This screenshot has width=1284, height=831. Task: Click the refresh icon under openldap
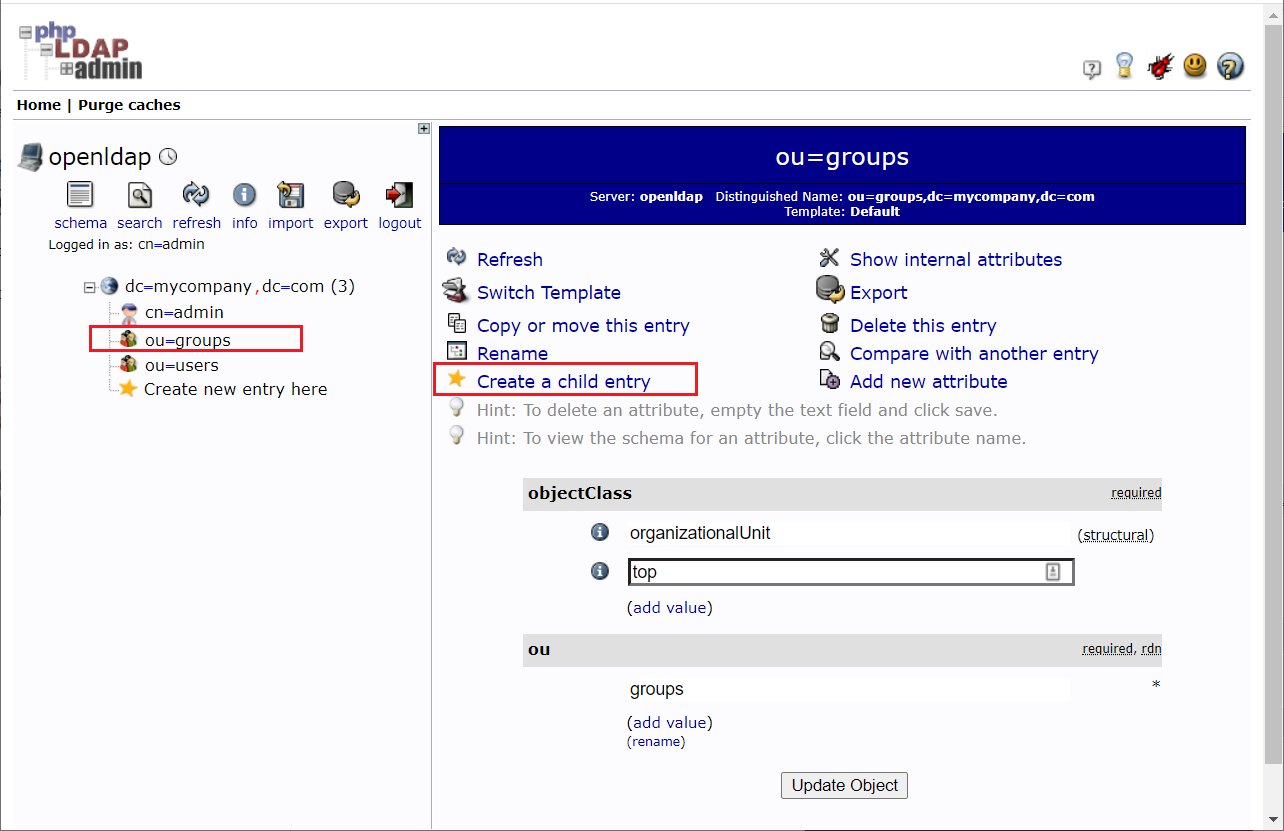click(196, 195)
